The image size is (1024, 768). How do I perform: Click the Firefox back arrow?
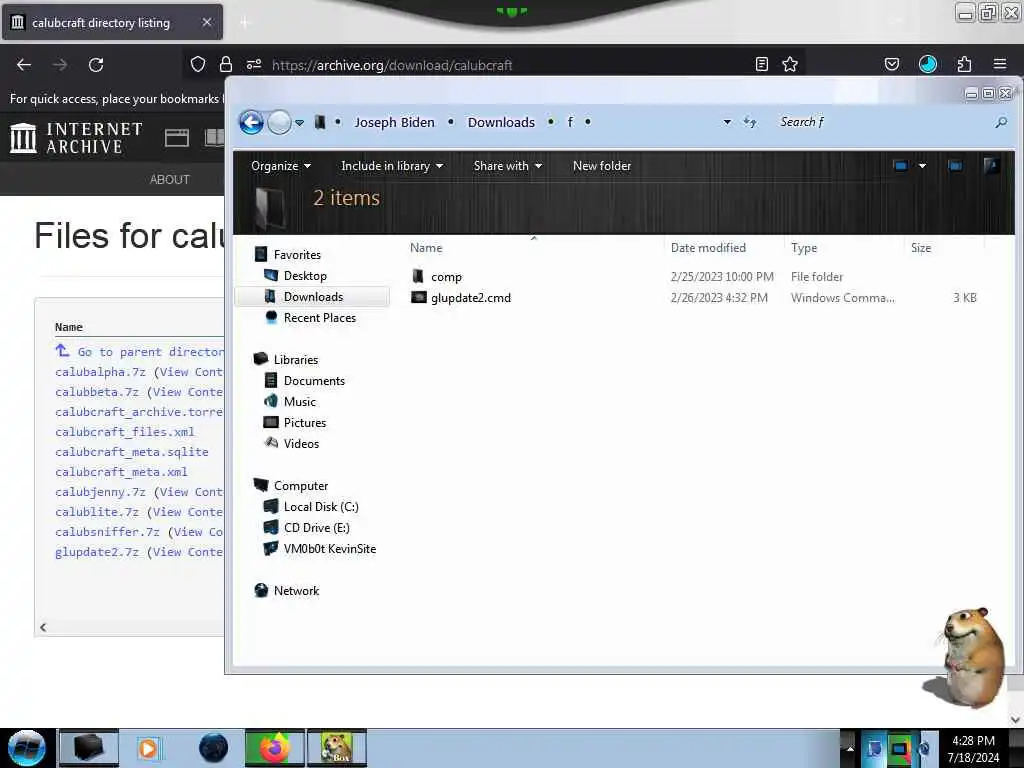pyautogui.click(x=24, y=65)
